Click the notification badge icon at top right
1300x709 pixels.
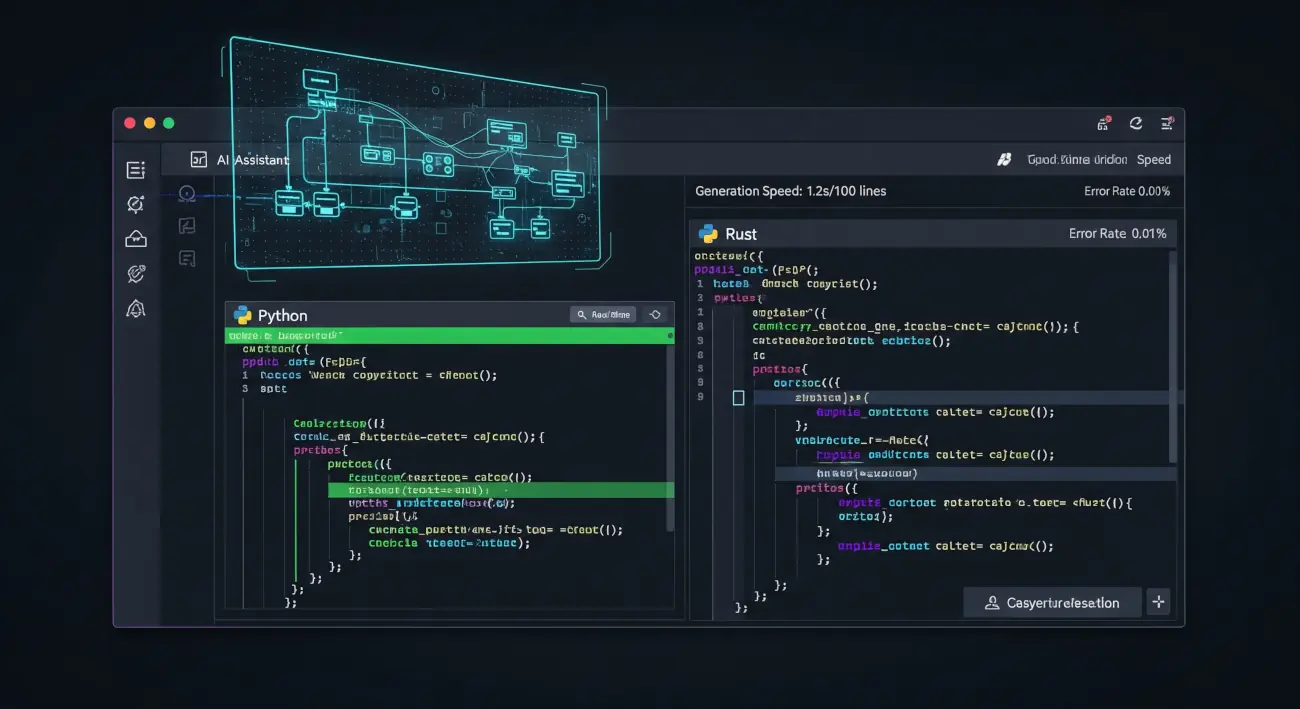[1102, 121]
